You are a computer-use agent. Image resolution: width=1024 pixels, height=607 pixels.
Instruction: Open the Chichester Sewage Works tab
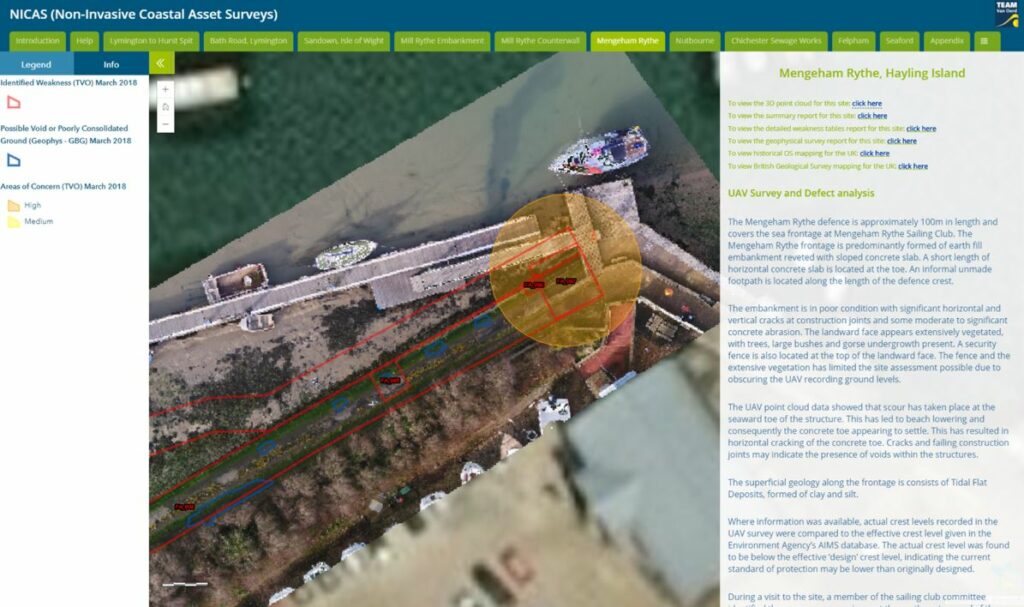(776, 41)
